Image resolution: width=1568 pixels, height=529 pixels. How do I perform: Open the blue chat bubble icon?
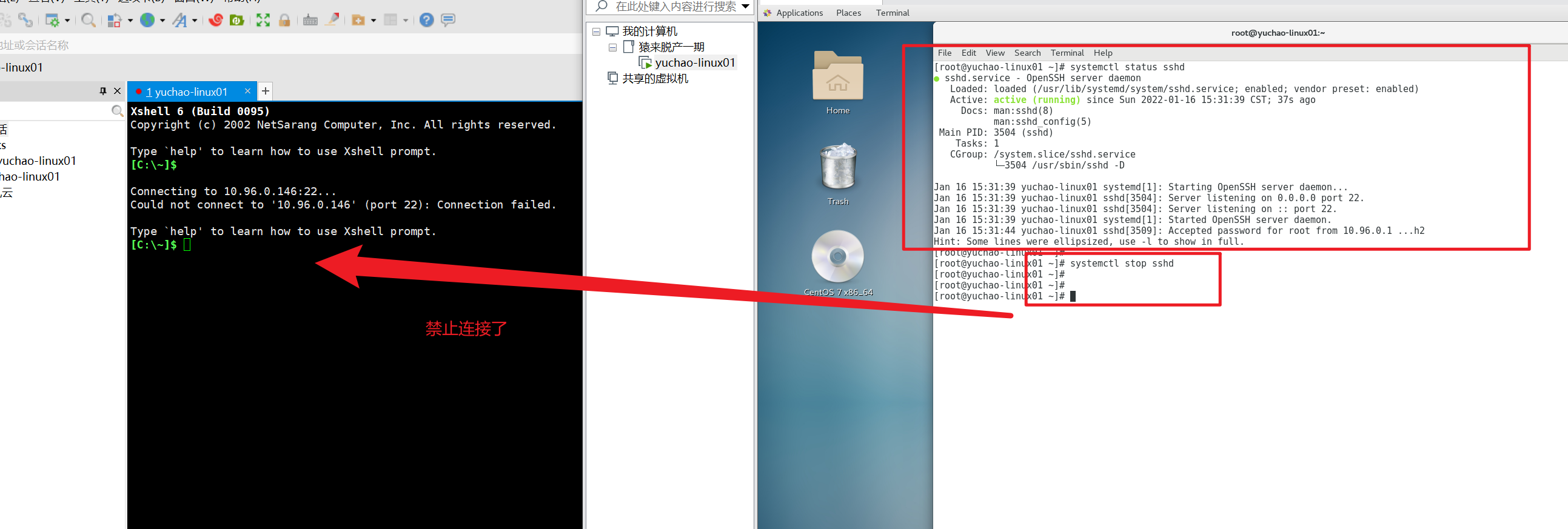coord(448,20)
